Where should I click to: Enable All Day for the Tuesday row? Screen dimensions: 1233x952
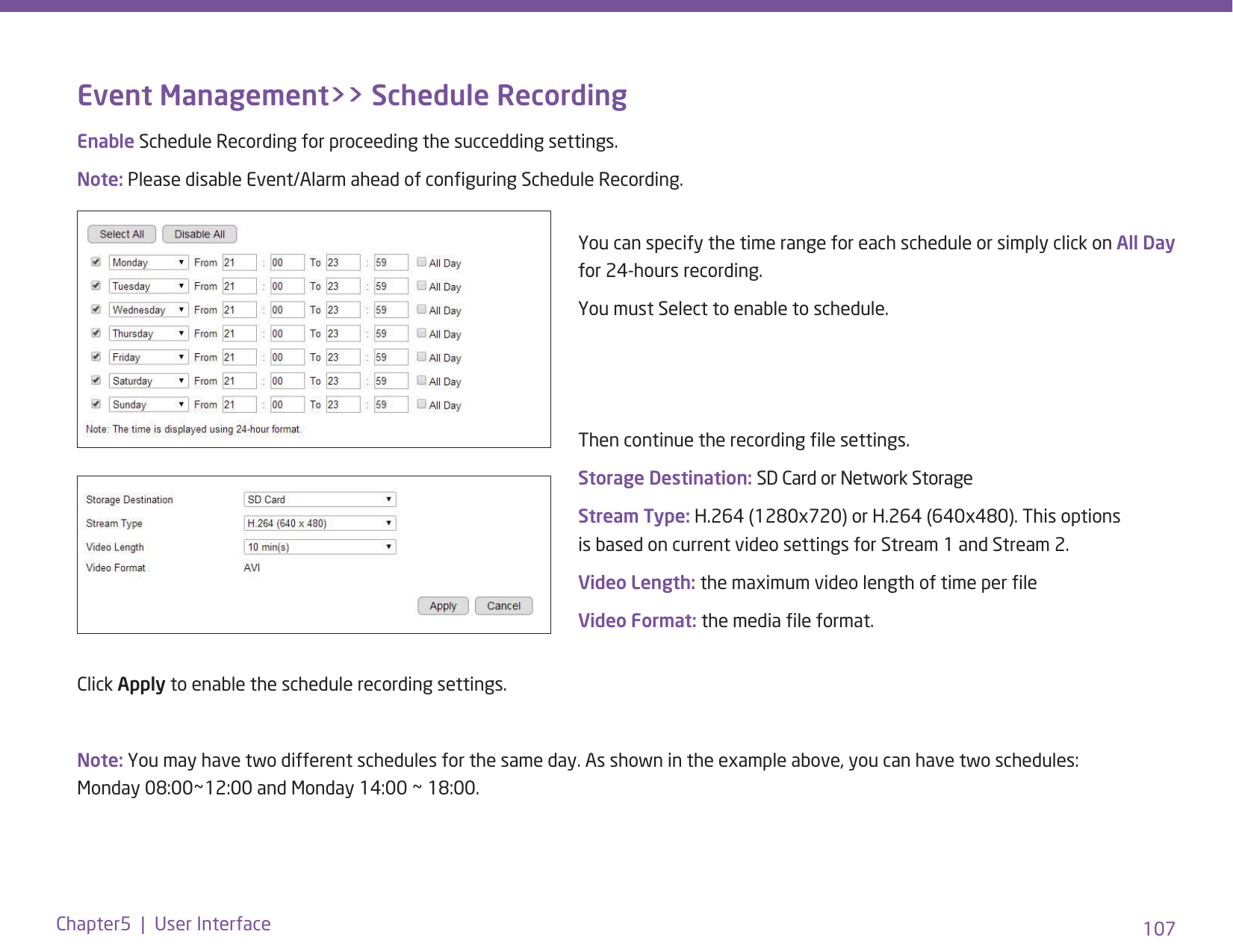tap(422, 286)
